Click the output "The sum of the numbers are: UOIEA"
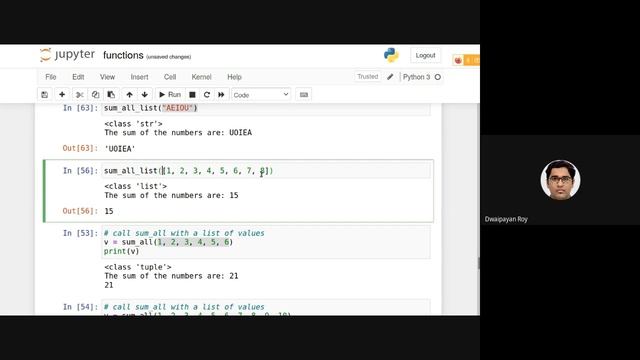Image resolution: width=640 pixels, height=360 pixels. (x=178, y=133)
